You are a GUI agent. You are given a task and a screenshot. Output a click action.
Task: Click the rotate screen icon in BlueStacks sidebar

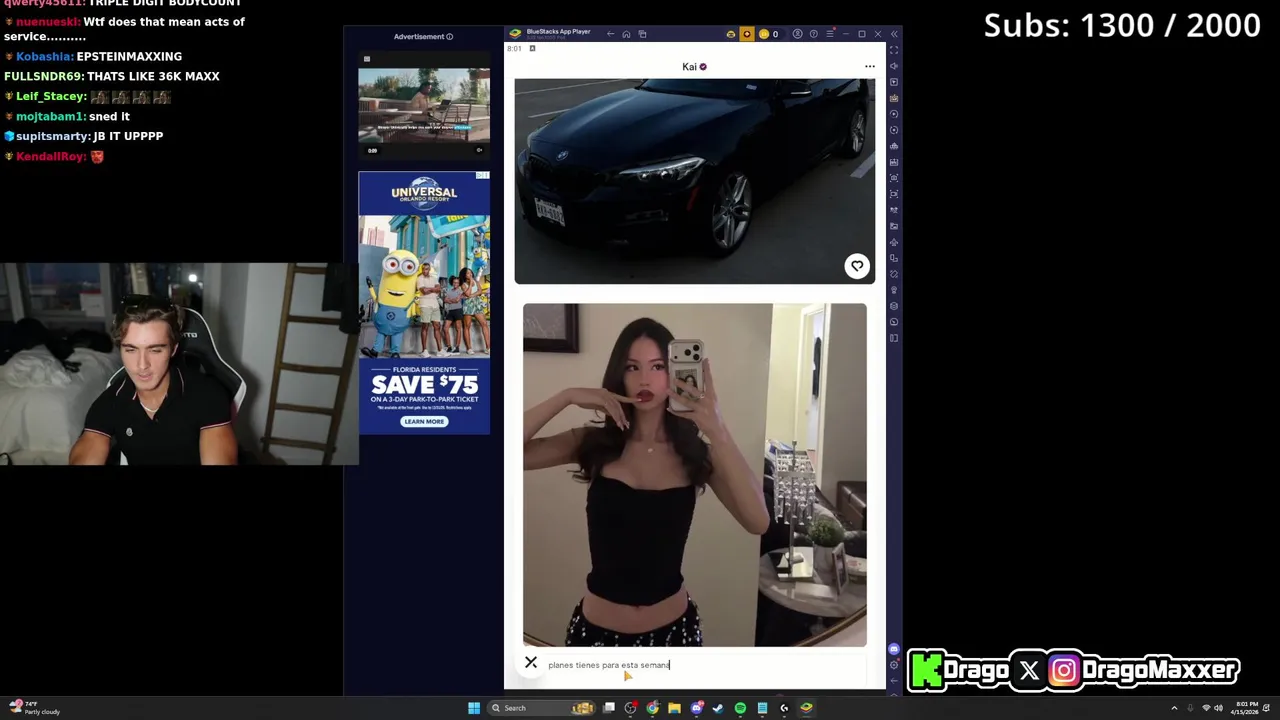pyautogui.click(x=894, y=274)
